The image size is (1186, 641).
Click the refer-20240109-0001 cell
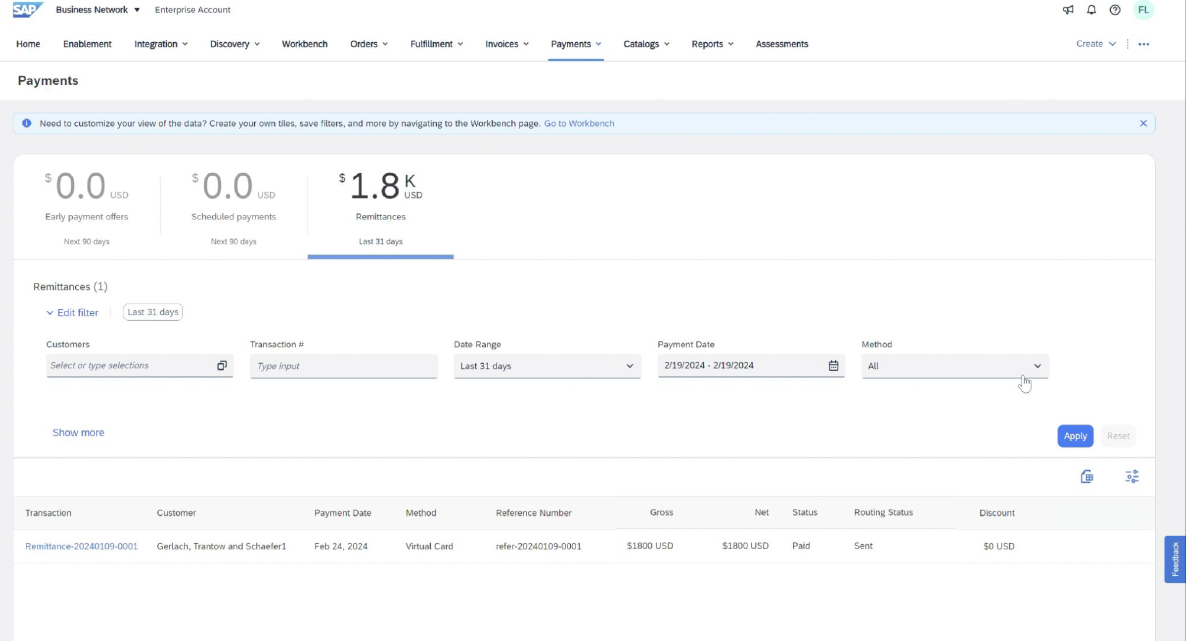tap(539, 546)
